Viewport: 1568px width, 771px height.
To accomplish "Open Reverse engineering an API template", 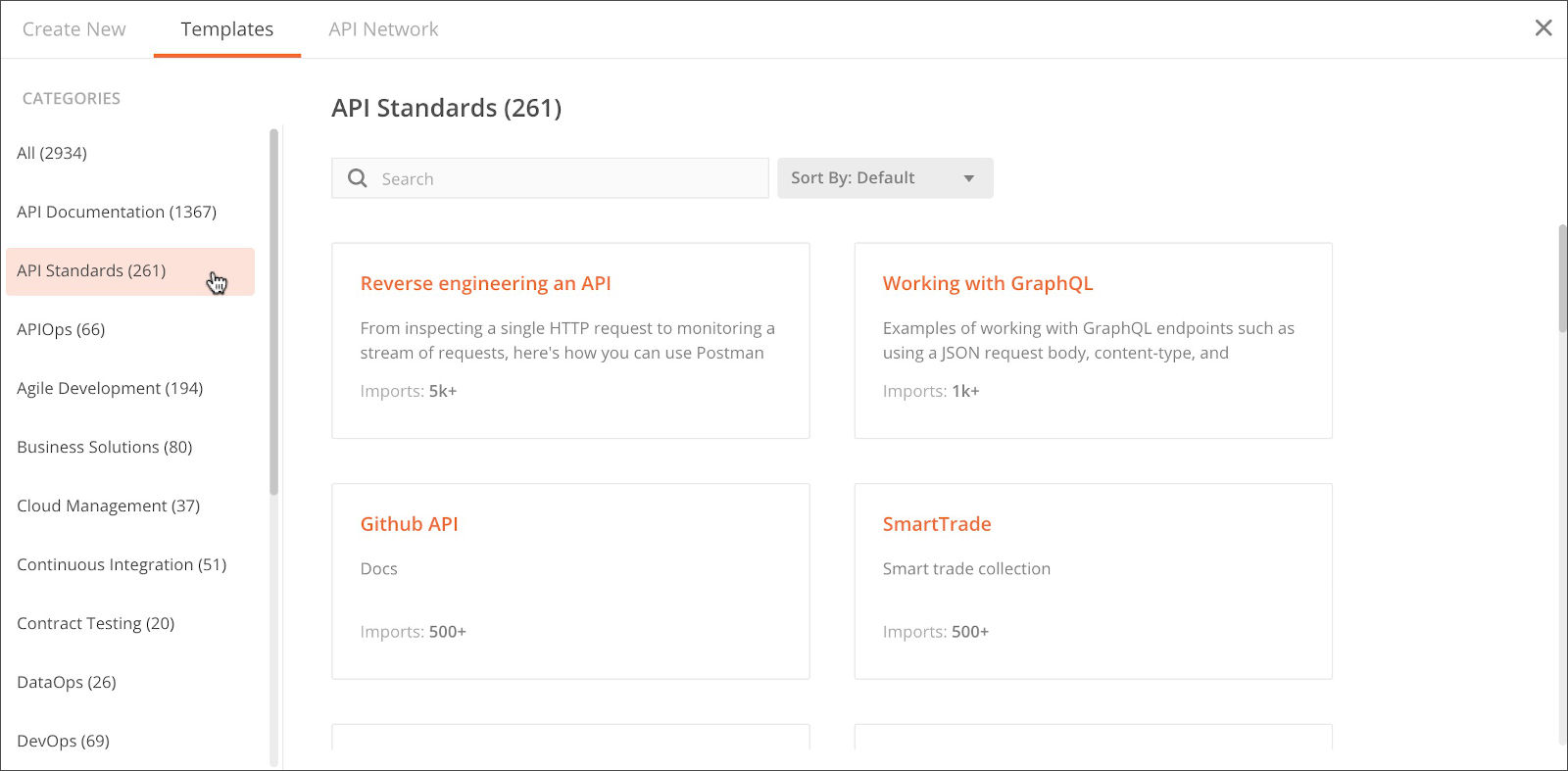I will pos(485,283).
